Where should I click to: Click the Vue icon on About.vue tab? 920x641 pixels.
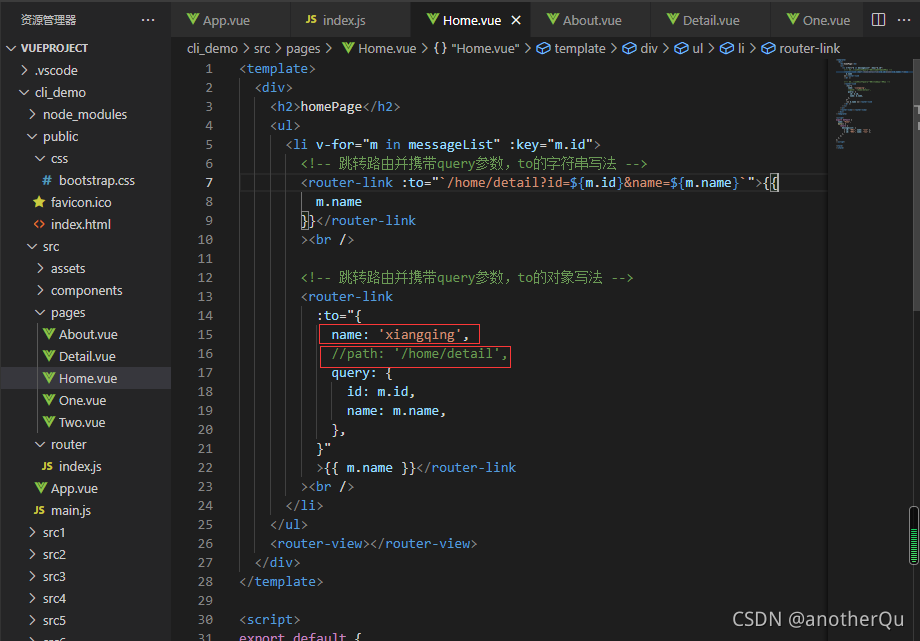point(553,19)
